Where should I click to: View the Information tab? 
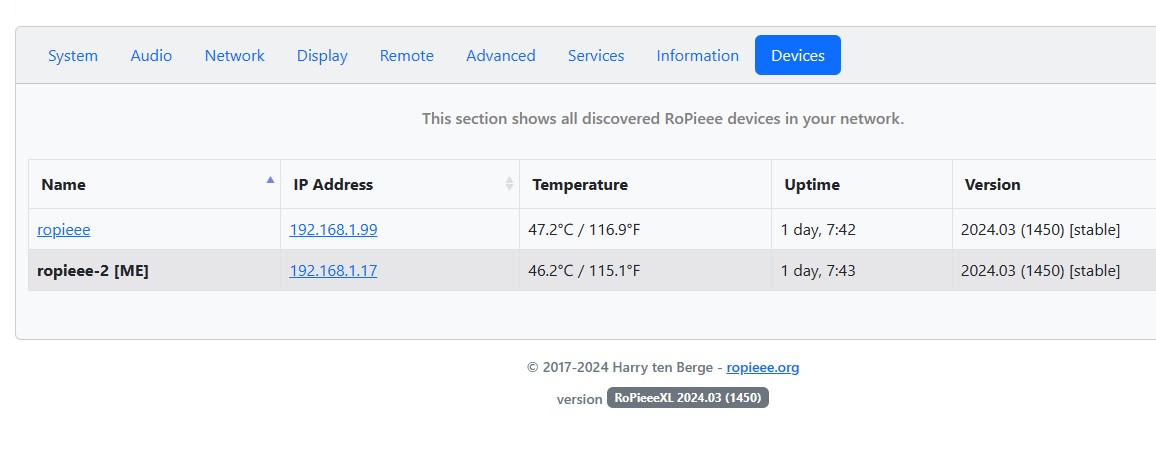(x=697, y=55)
